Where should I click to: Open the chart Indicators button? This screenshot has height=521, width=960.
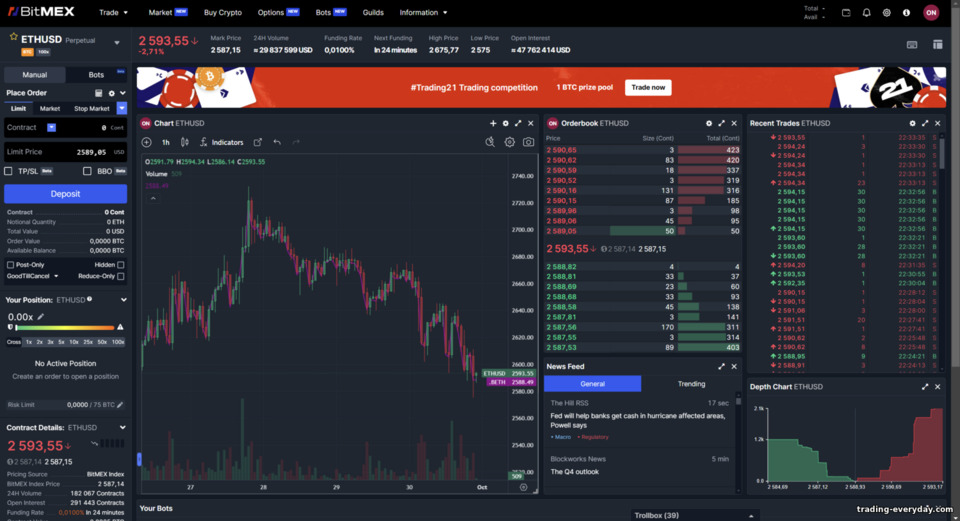(222, 142)
